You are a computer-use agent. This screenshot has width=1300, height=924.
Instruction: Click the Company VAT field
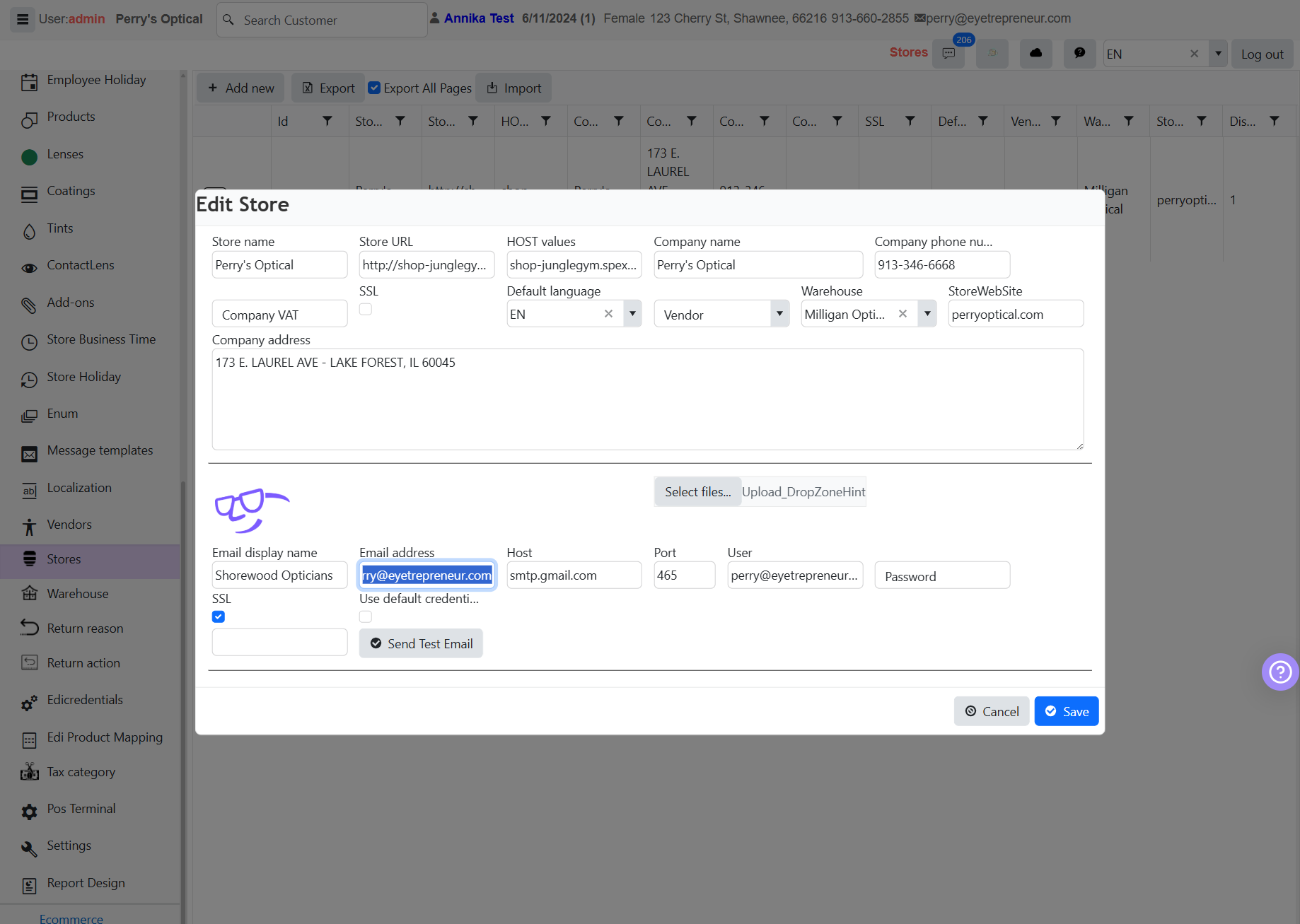point(279,314)
